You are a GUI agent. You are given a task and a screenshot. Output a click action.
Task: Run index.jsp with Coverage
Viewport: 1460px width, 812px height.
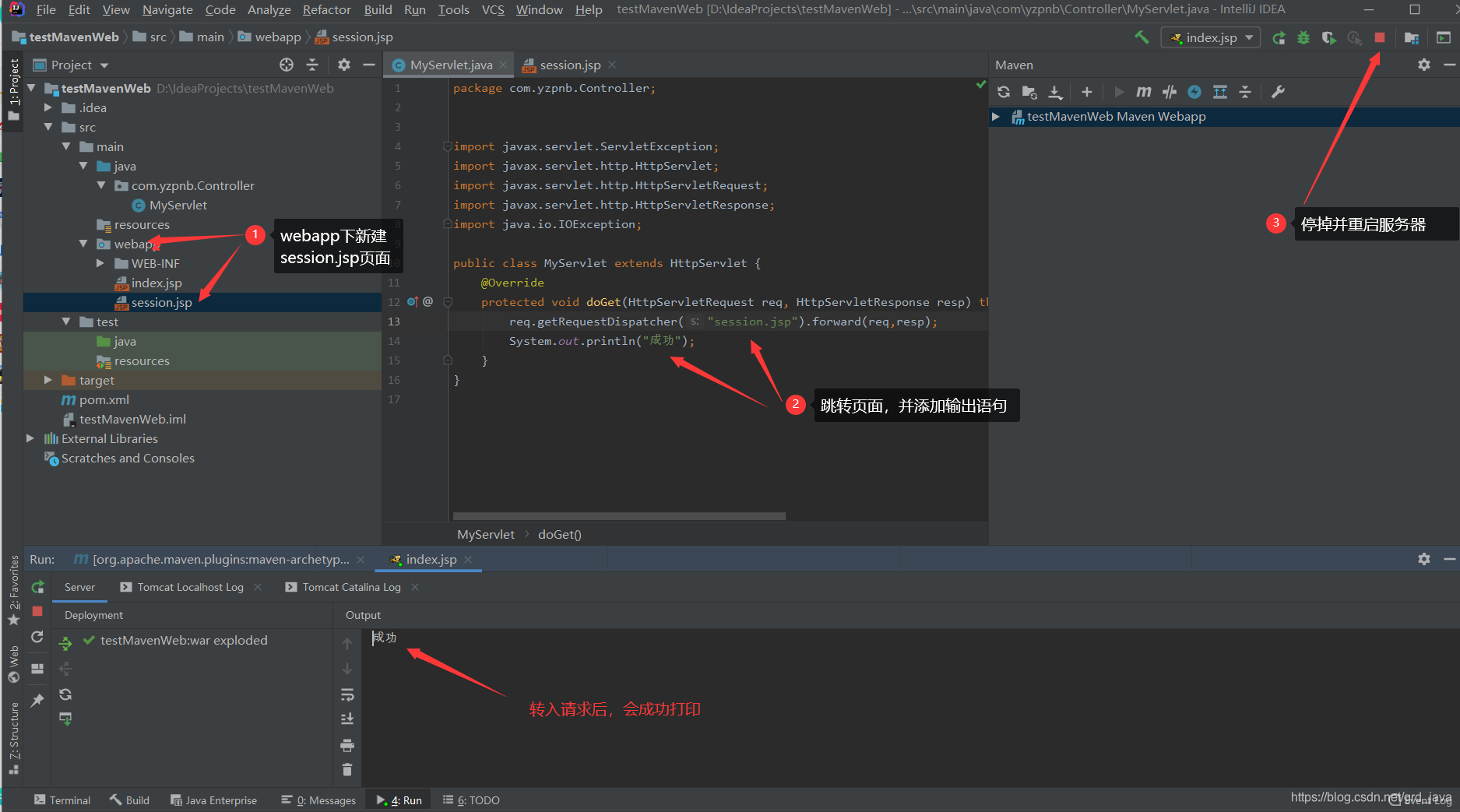click(x=1329, y=37)
